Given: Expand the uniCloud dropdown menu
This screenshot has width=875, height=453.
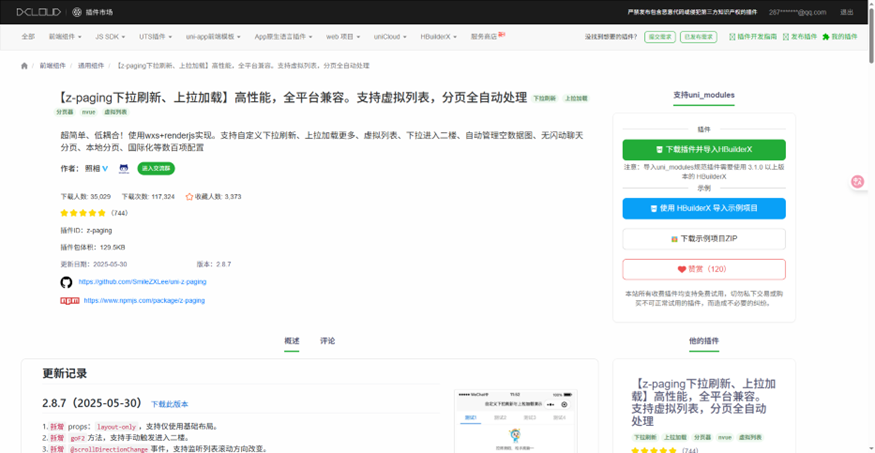Looking at the screenshot, I should pos(390,36).
